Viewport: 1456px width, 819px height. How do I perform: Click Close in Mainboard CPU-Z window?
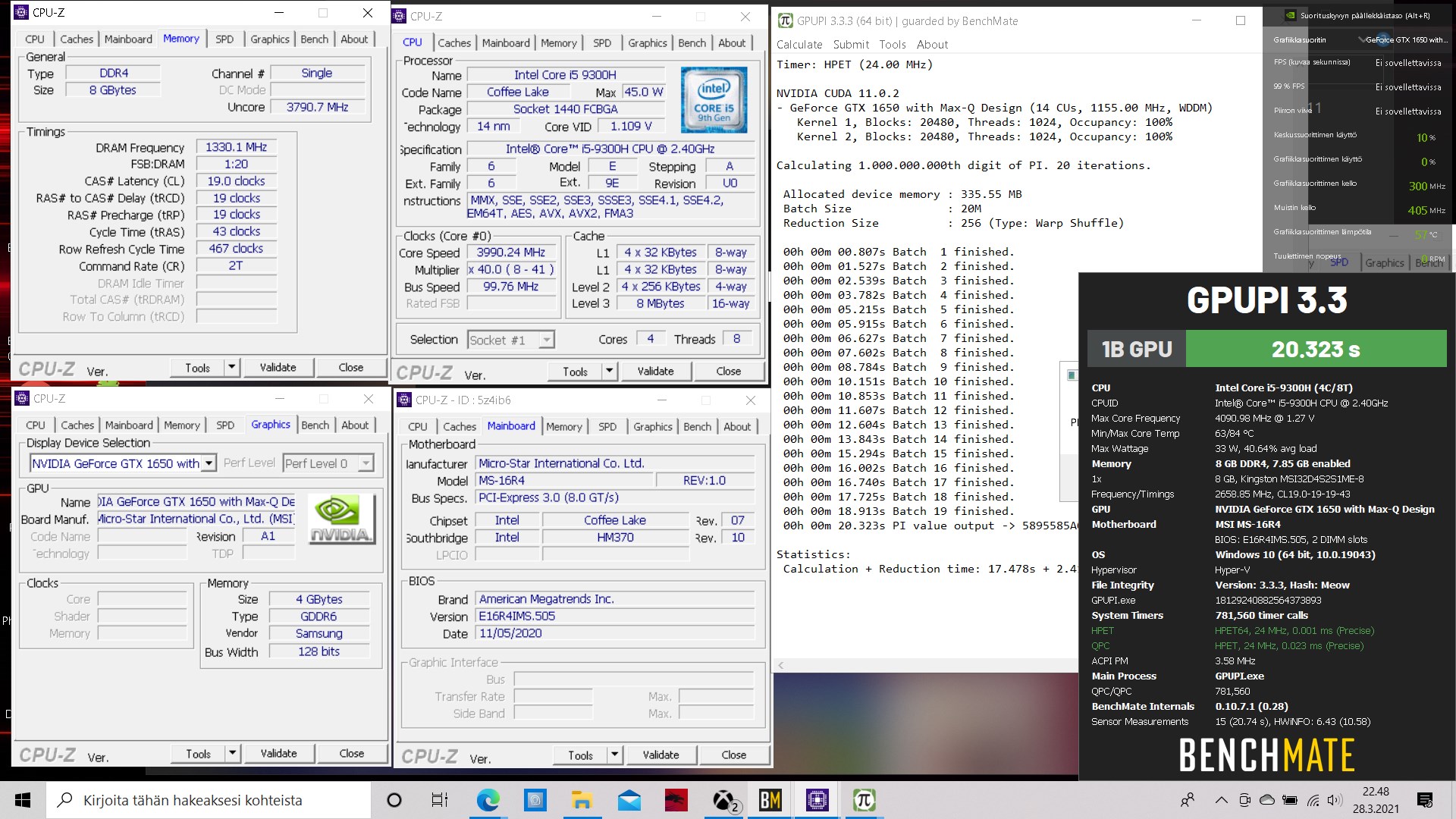pos(734,755)
